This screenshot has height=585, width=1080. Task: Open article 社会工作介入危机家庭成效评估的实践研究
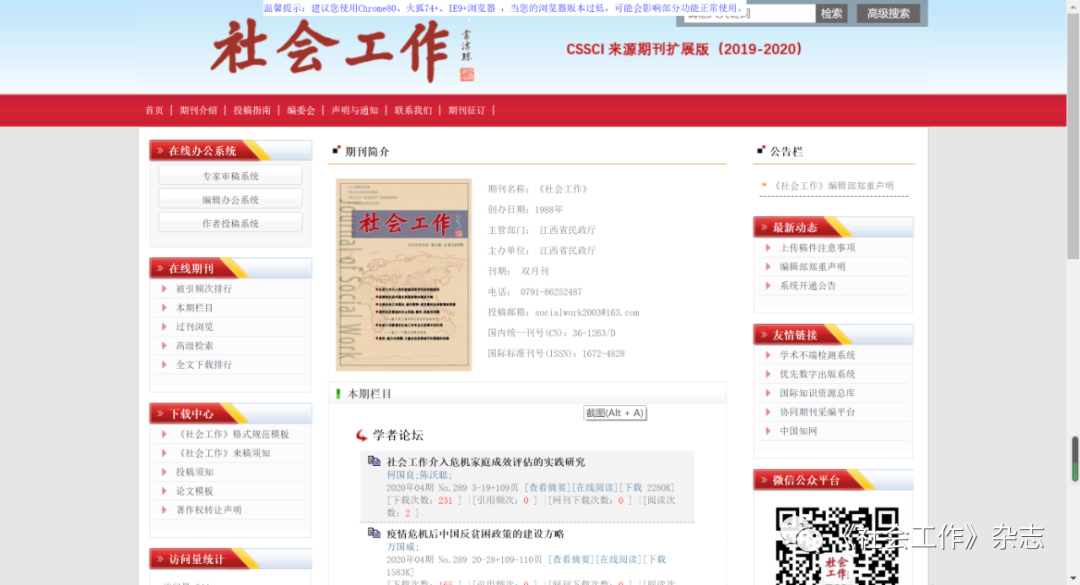[486, 462]
